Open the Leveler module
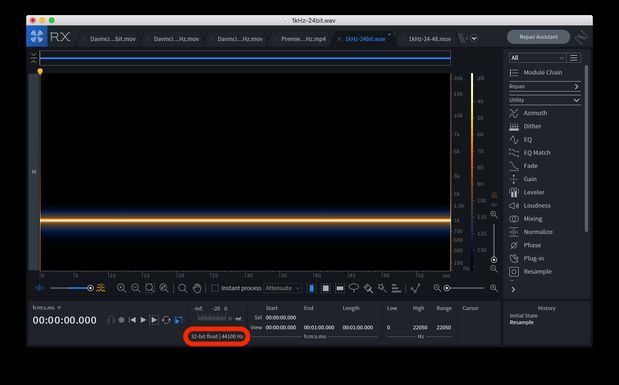The height and width of the screenshot is (385, 619). click(527, 192)
